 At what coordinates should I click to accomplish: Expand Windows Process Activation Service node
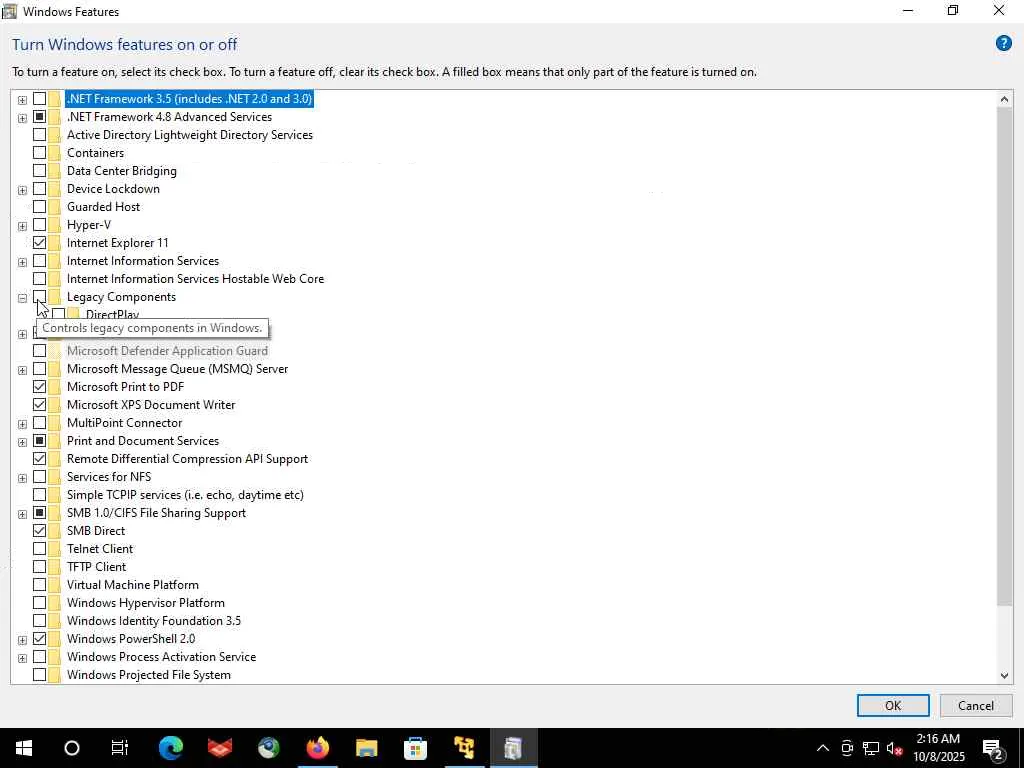point(22,658)
